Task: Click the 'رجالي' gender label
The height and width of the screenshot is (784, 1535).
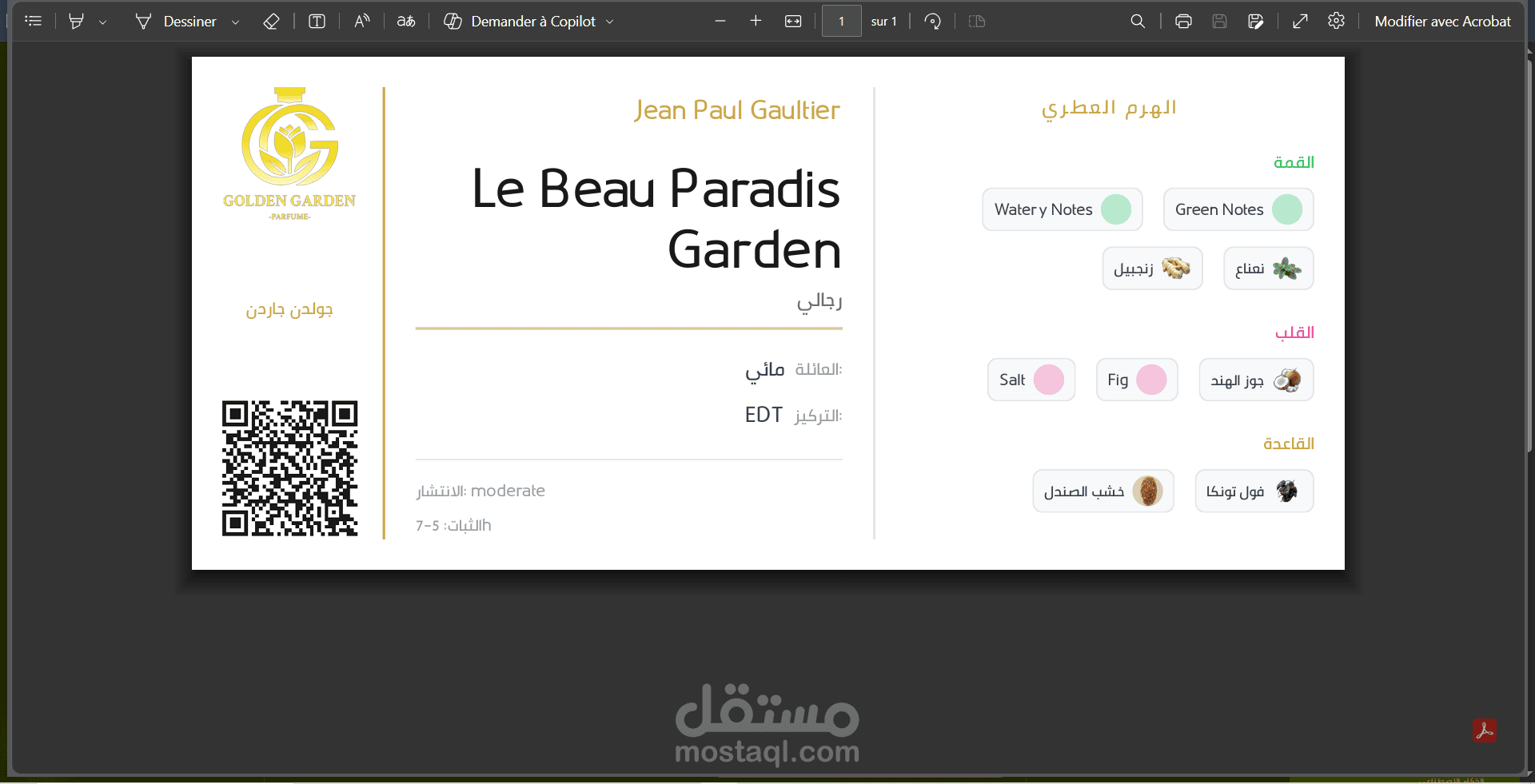Action: coord(819,301)
